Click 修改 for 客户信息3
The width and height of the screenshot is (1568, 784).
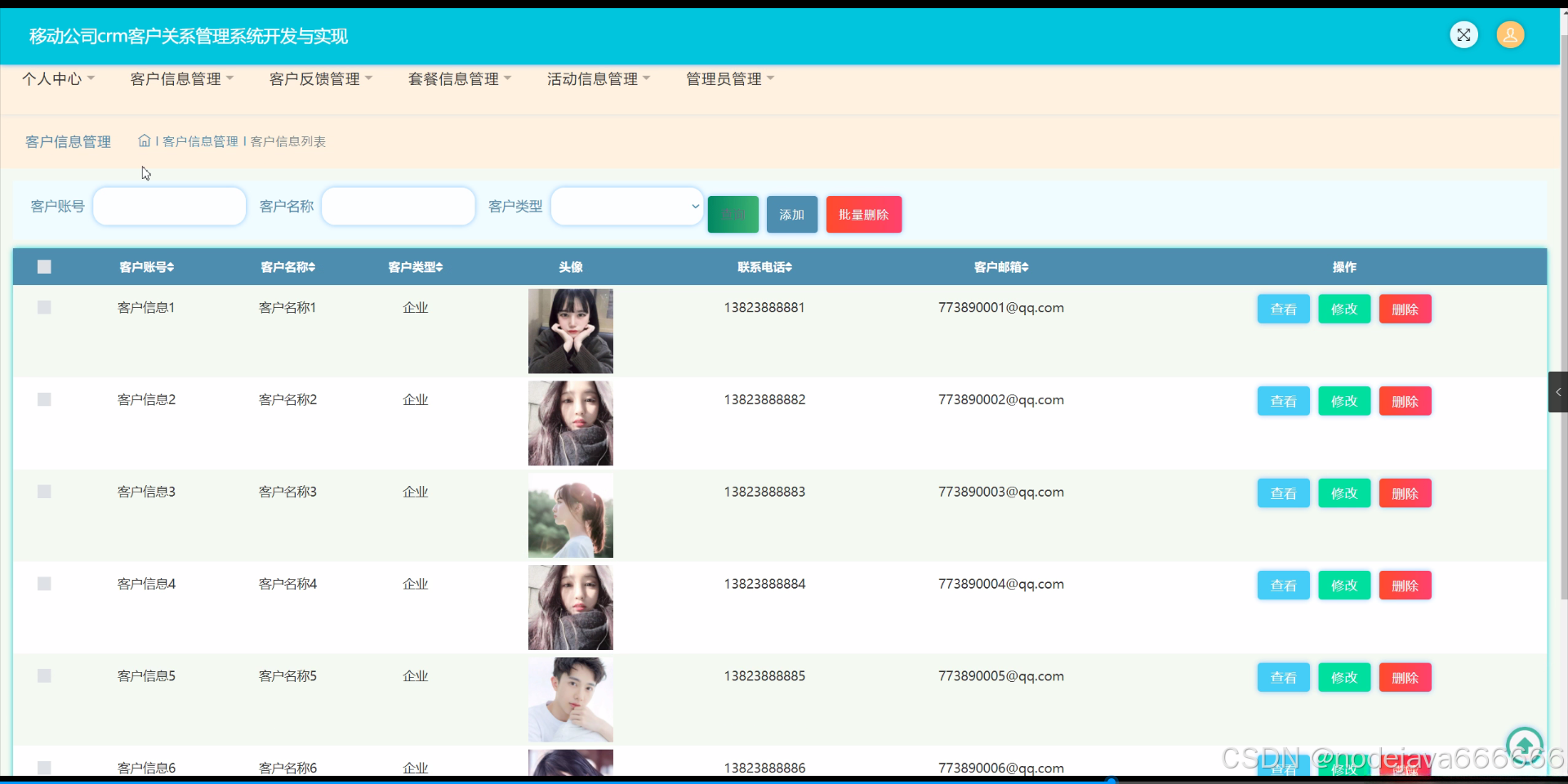[1343, 493]
